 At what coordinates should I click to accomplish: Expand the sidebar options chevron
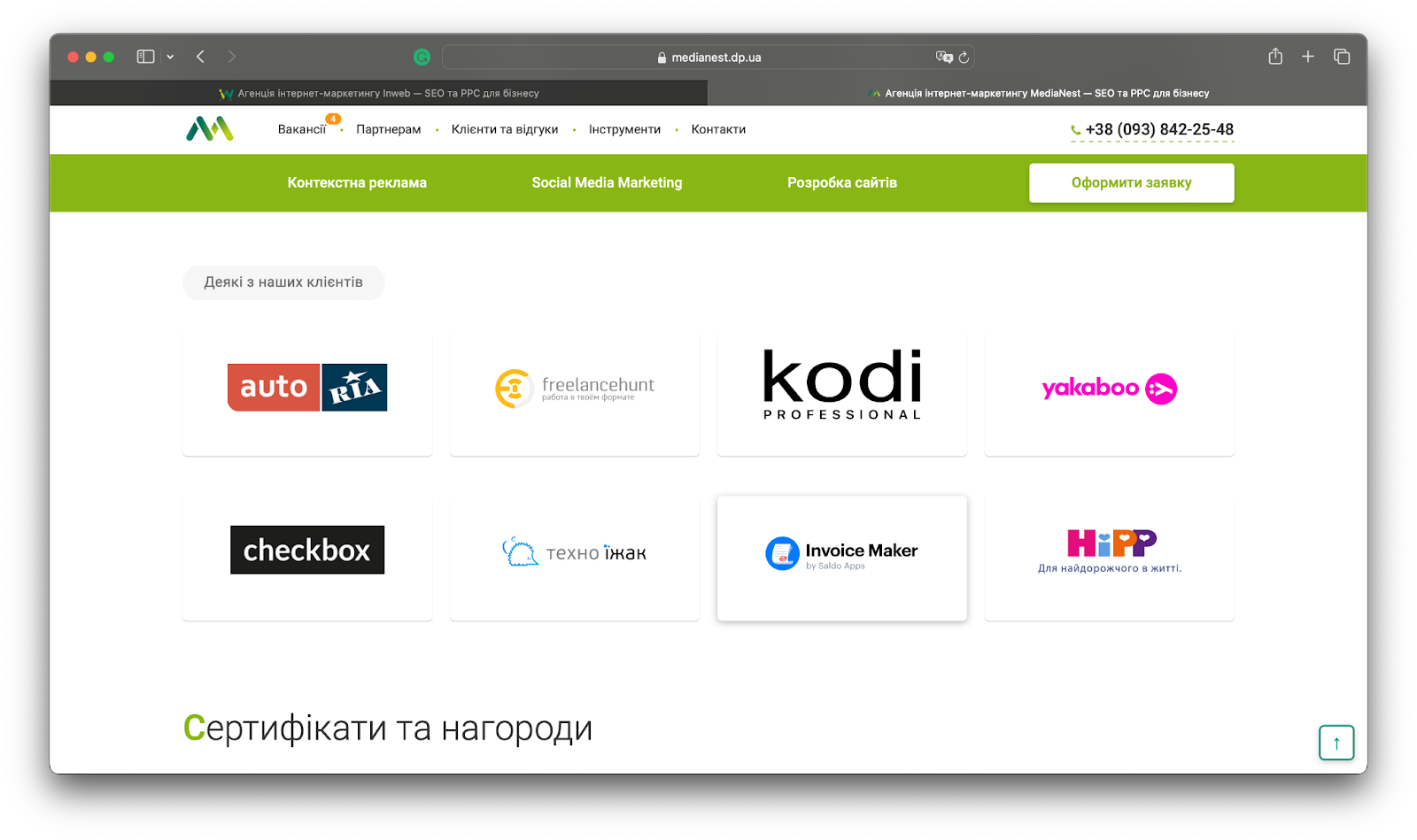coord(170,57)
